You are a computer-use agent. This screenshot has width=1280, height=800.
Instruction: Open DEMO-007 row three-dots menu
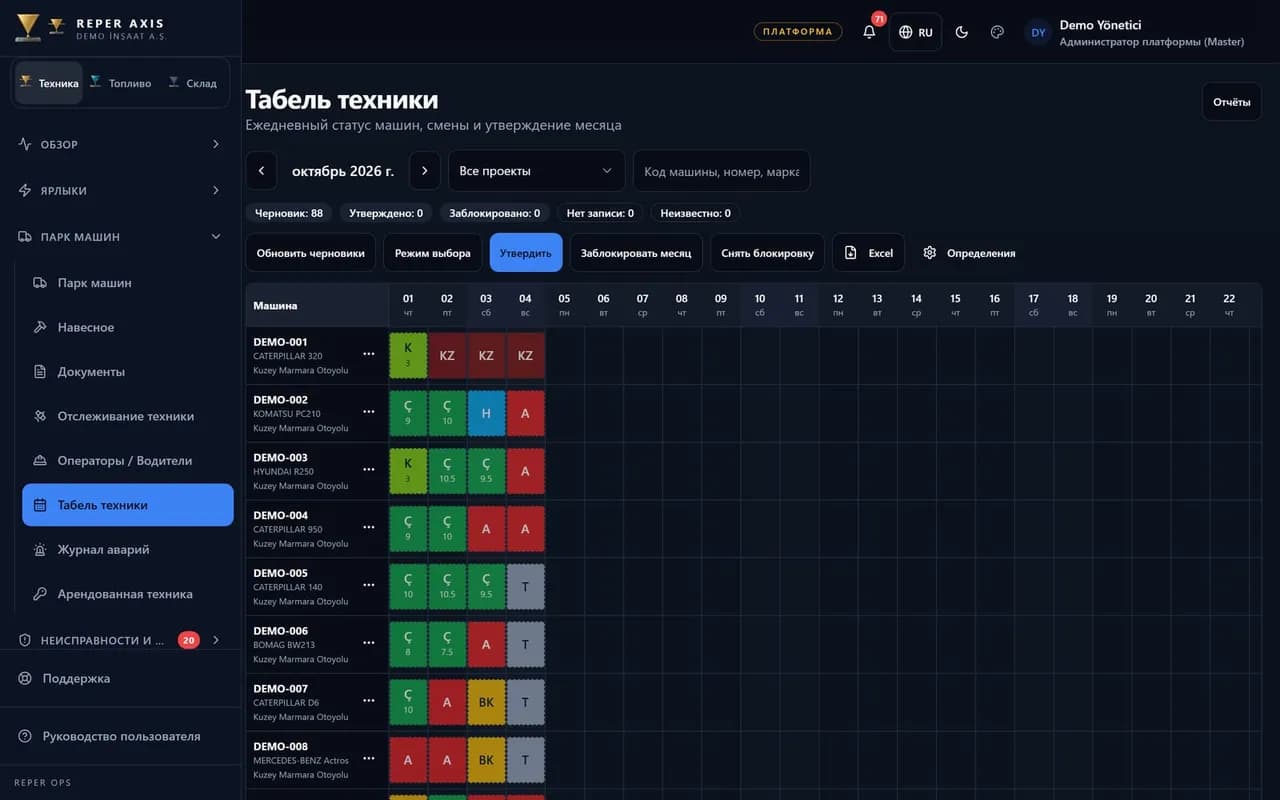tap(369, 702)
